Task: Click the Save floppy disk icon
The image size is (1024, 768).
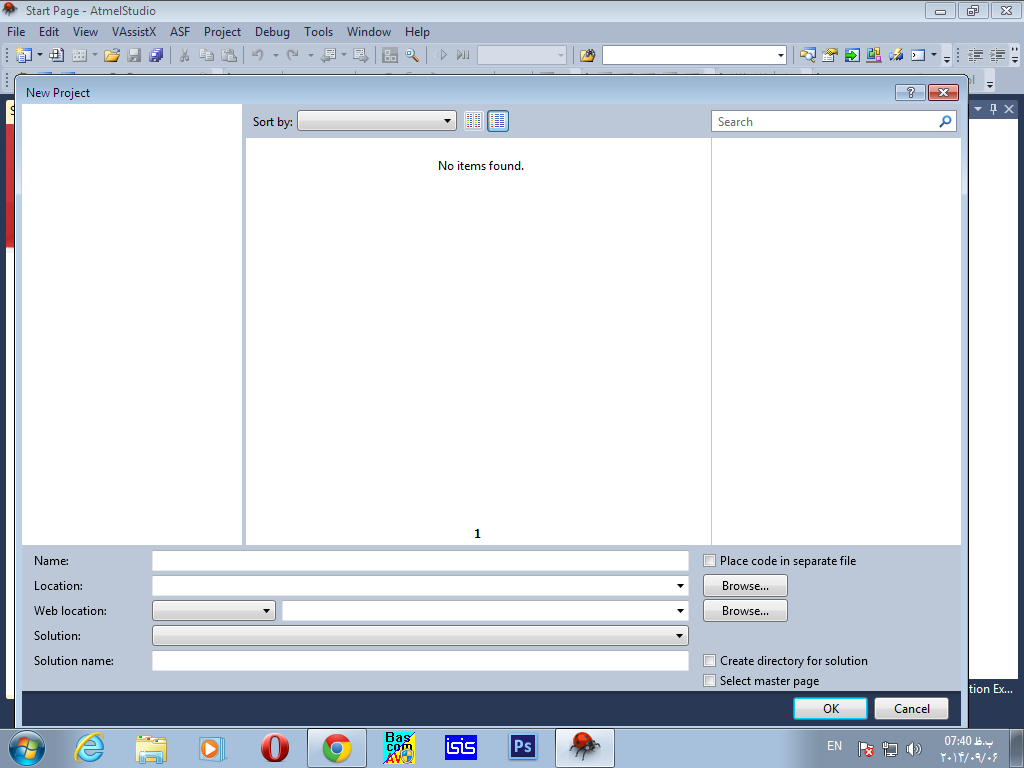Action: pos(134,56)
